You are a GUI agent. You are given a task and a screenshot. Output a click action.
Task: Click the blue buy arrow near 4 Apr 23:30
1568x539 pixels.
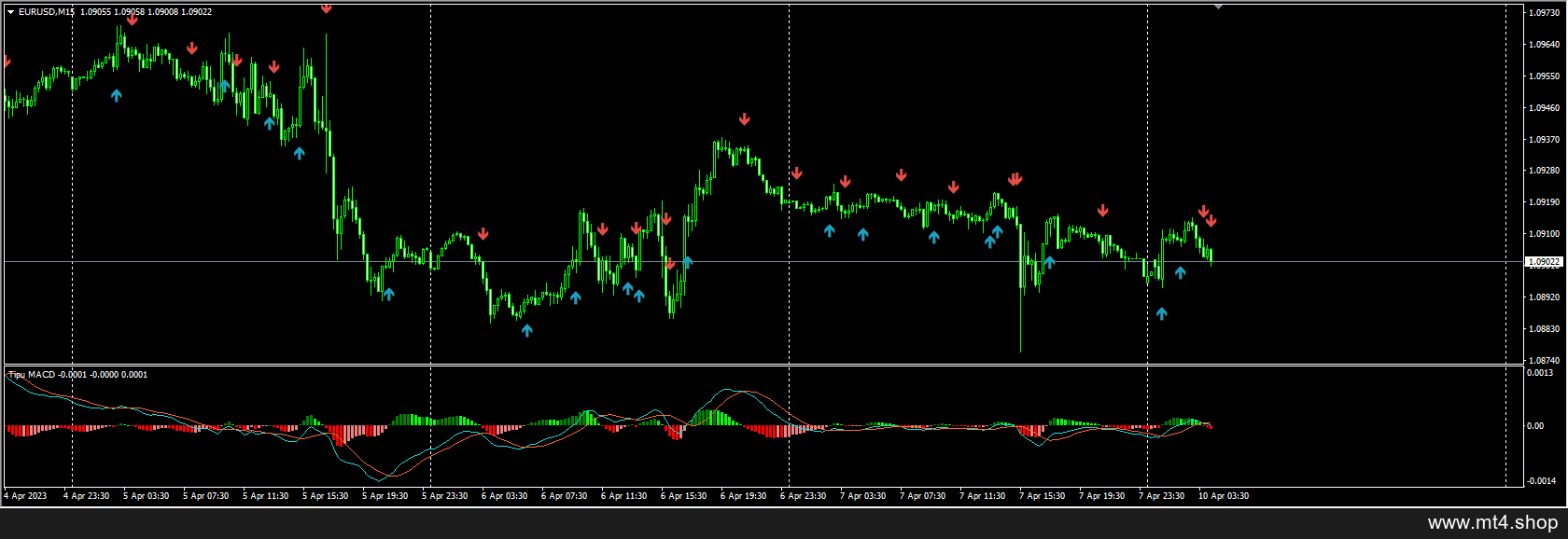tap(117, 95)
